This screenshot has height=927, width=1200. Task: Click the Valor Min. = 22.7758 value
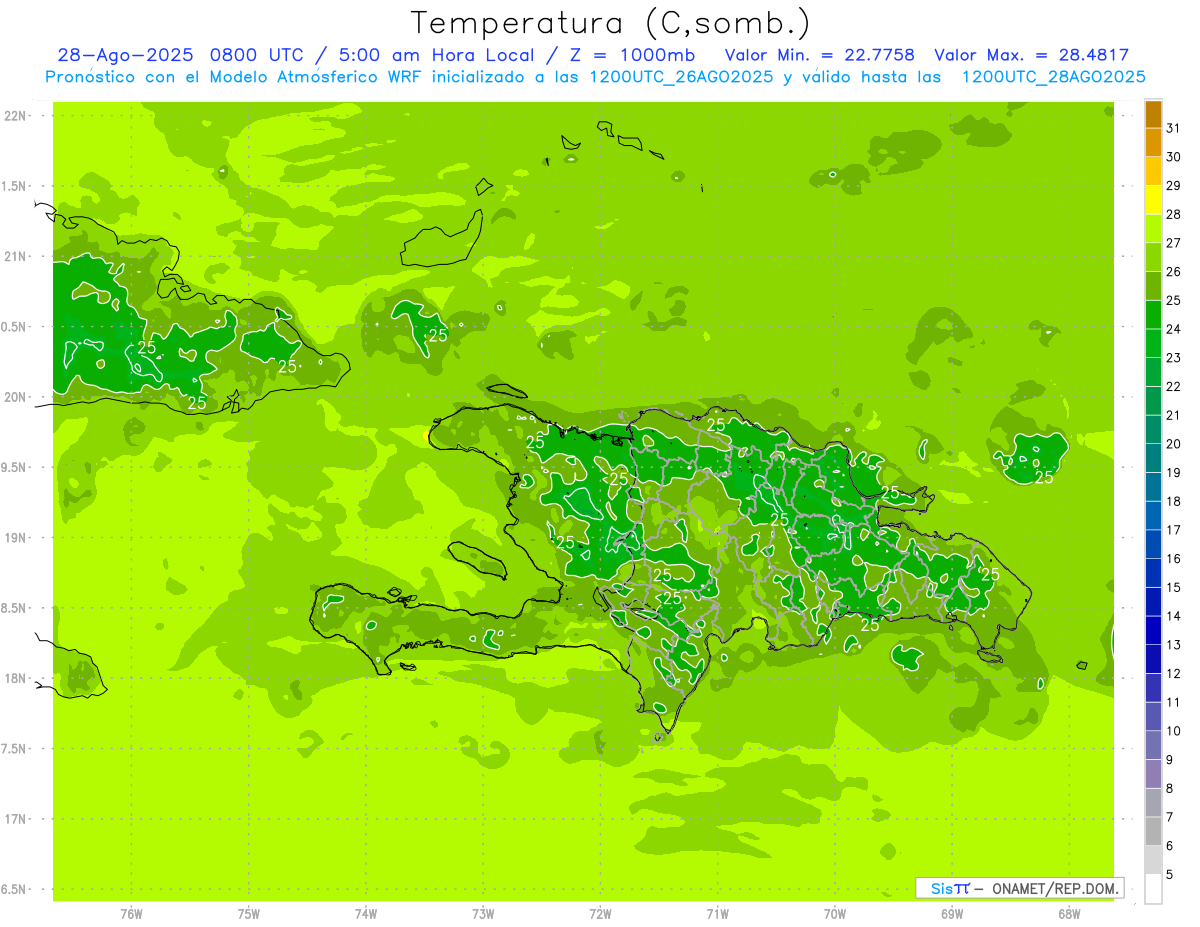(x=819, y=55)
